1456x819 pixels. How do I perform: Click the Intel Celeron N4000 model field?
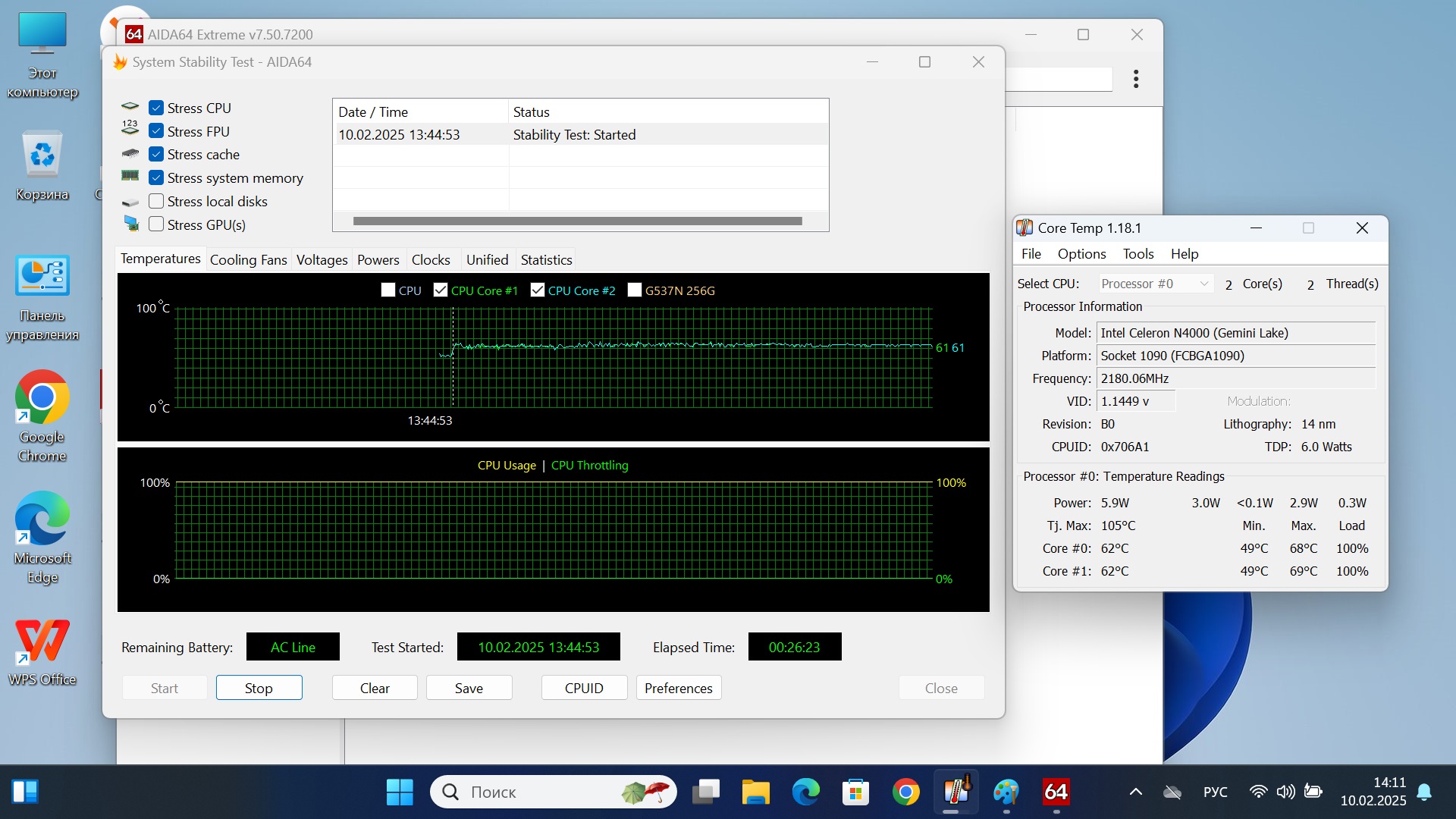pos(1236,333)
